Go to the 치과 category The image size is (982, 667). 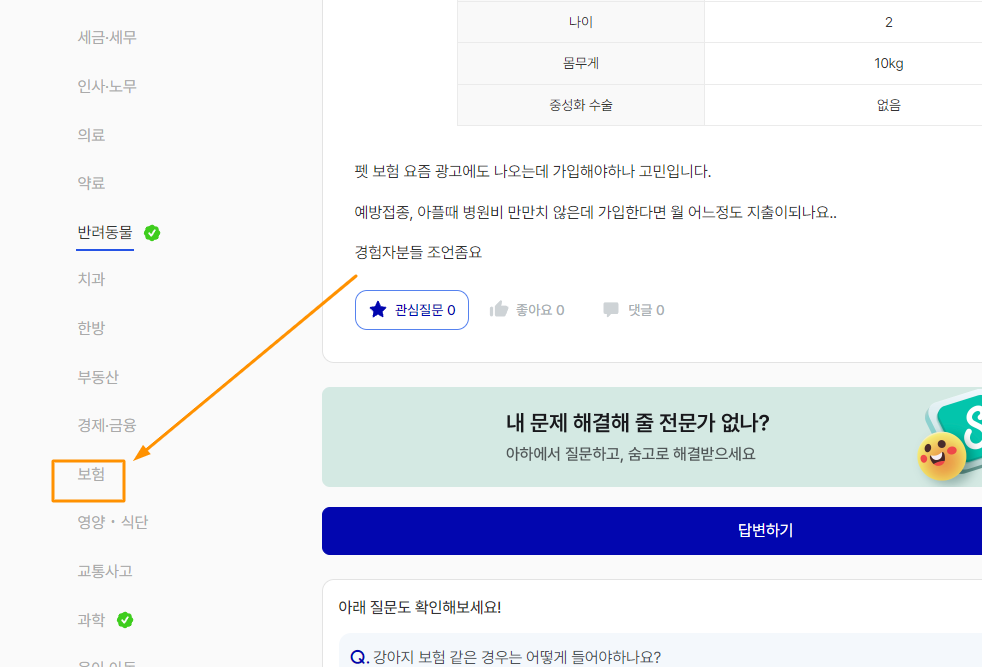[91, 280]
